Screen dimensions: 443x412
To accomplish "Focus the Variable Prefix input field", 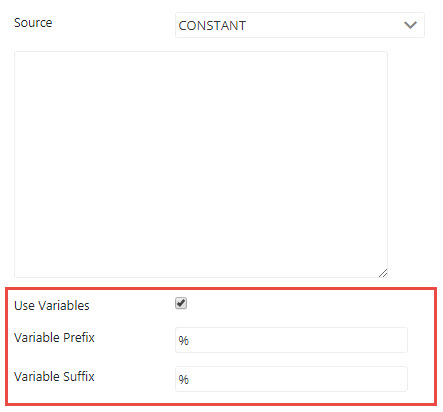I will (x=291, y=340).
